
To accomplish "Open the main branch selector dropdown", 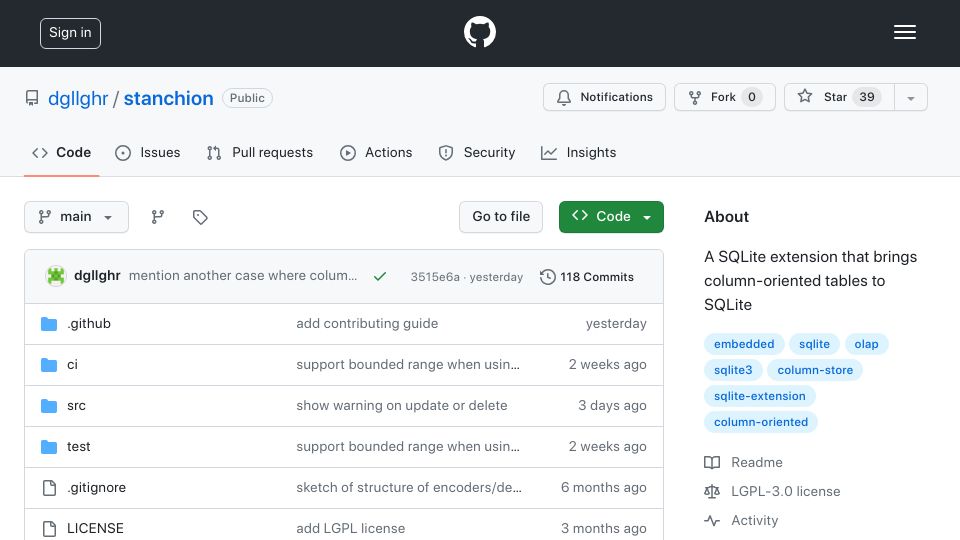I will pos(77,217).
